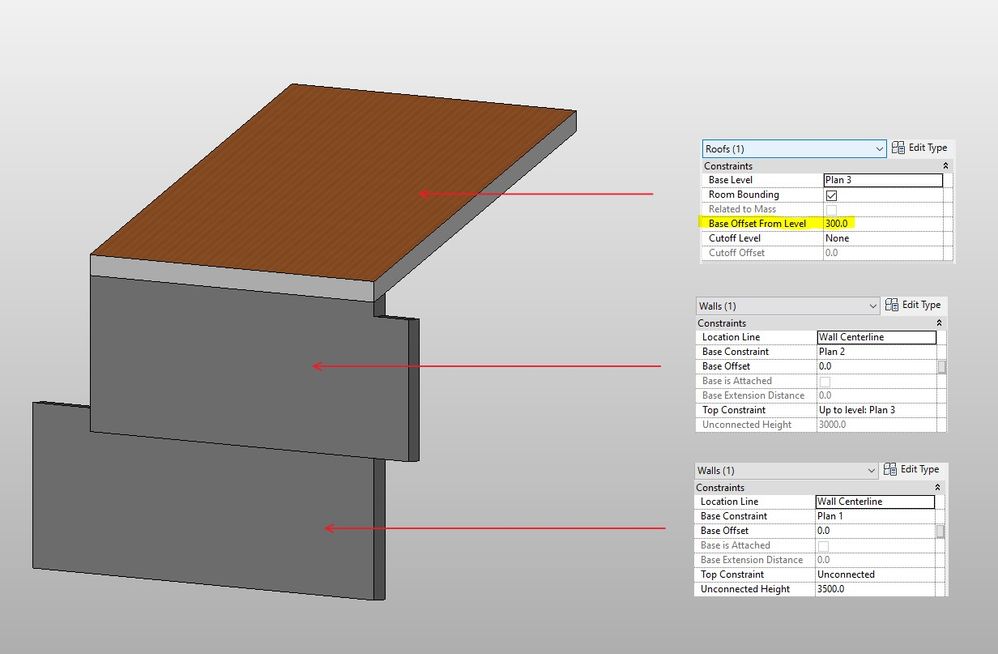Click the Related to Mass checkbox
The image size is (998, 654).
[x=831, y=209]
